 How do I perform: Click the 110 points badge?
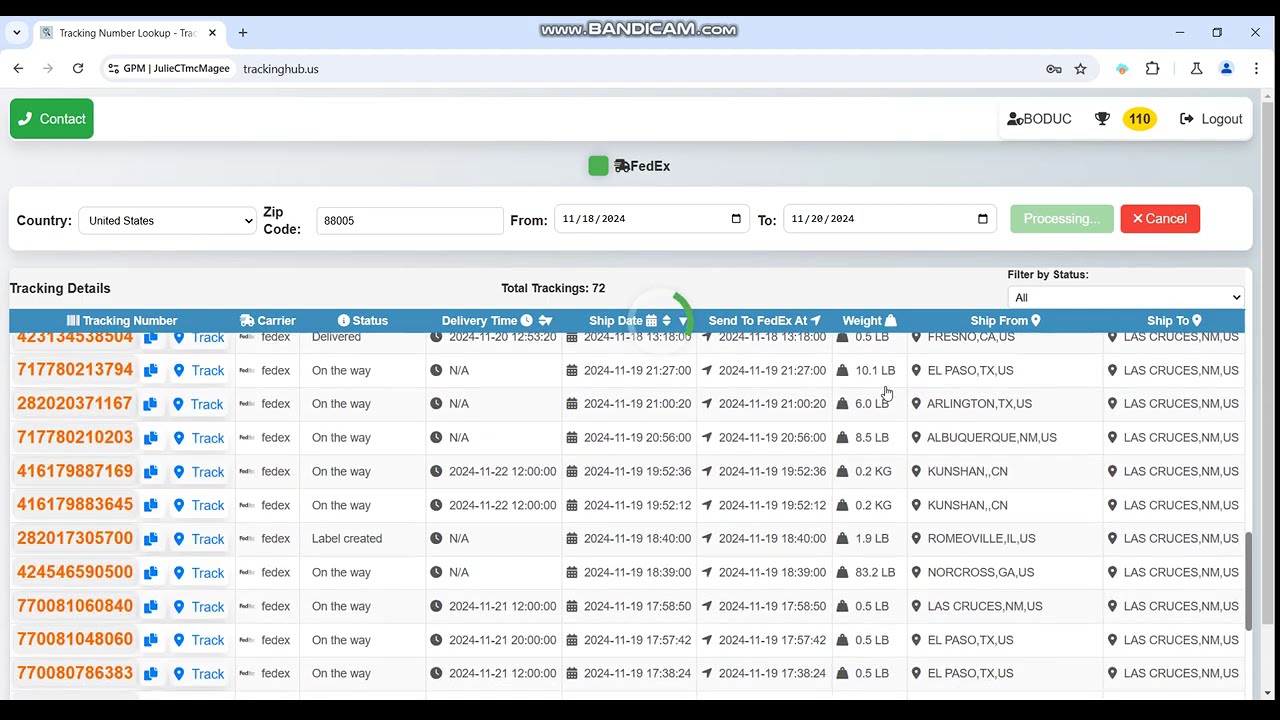tap(1139, 119)
